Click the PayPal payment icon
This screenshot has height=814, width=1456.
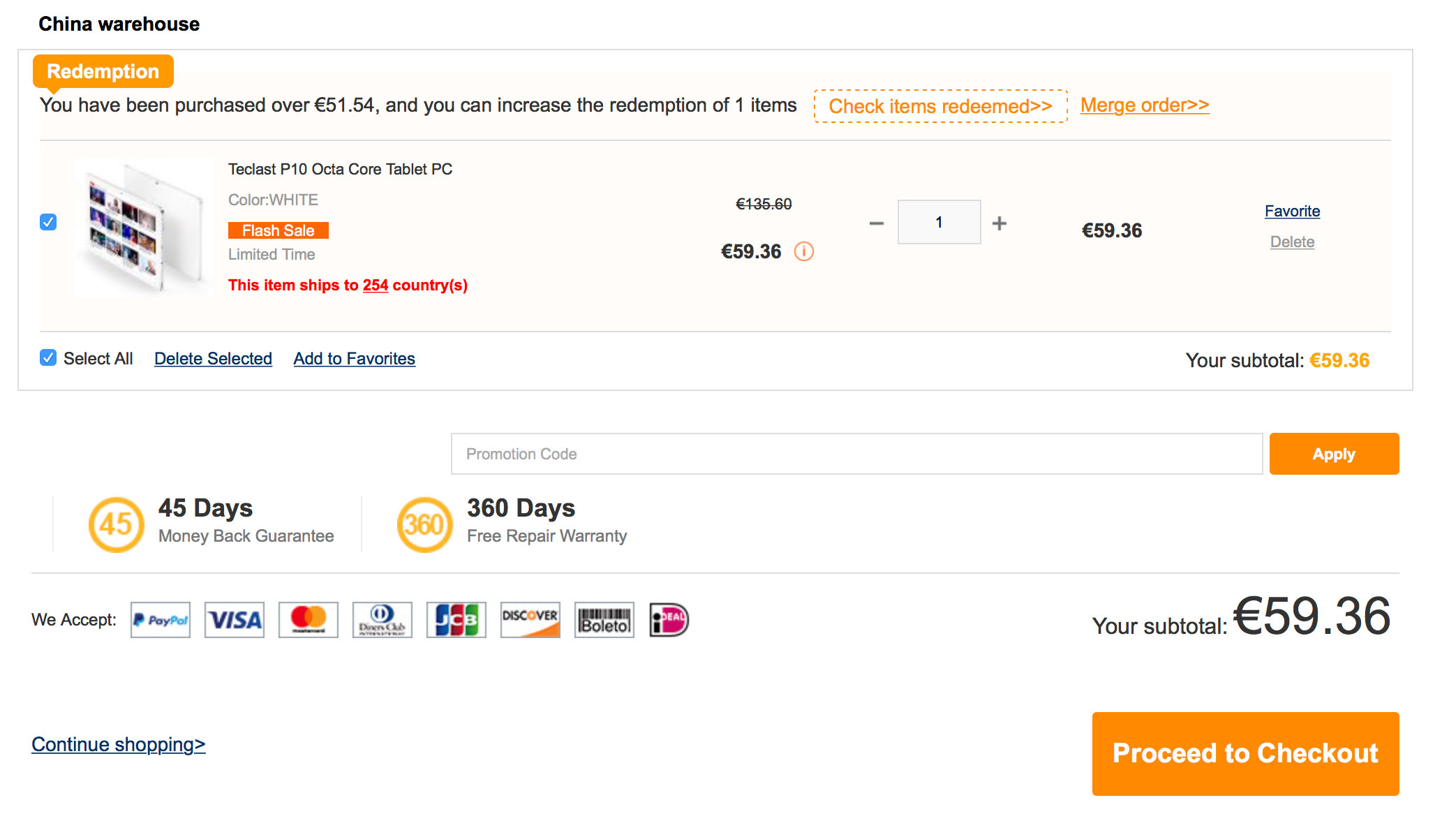pos(161,620)
